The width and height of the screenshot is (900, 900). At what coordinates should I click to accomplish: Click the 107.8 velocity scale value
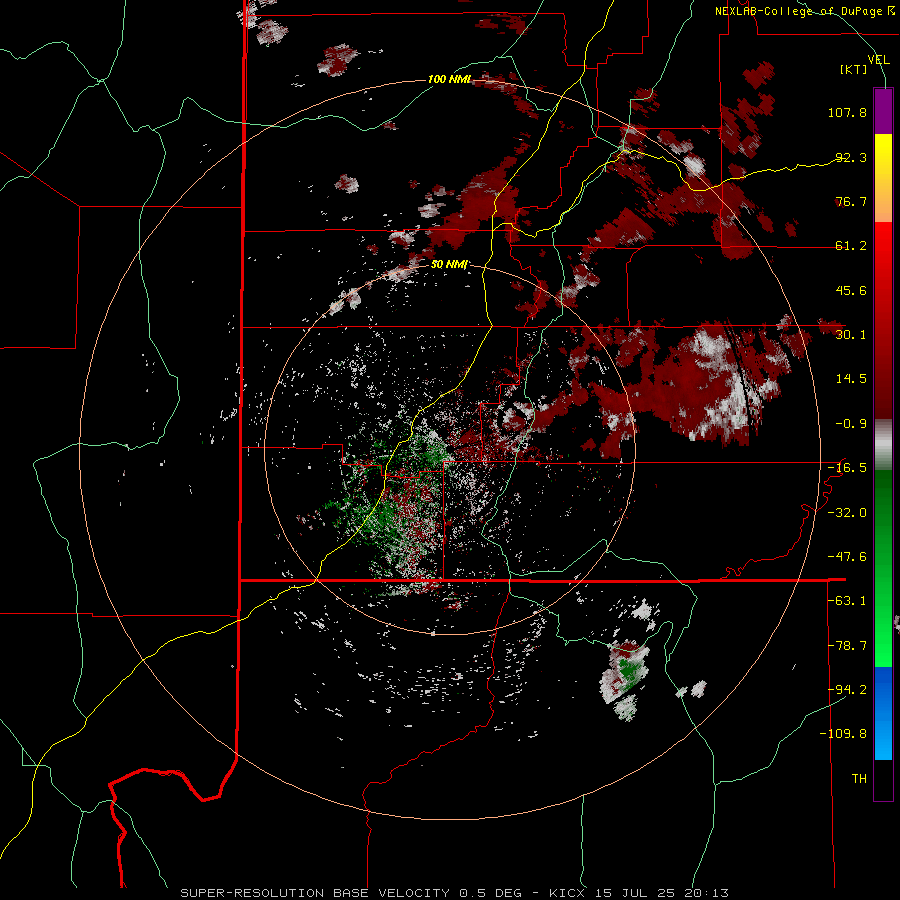tap(847, 112)
